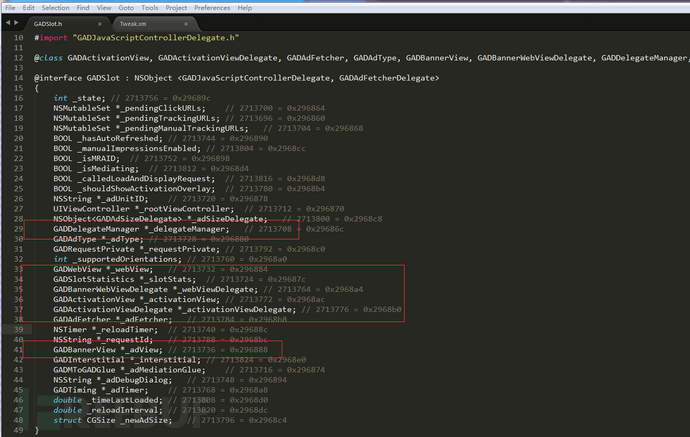Open the Help menu

[245, 8]
